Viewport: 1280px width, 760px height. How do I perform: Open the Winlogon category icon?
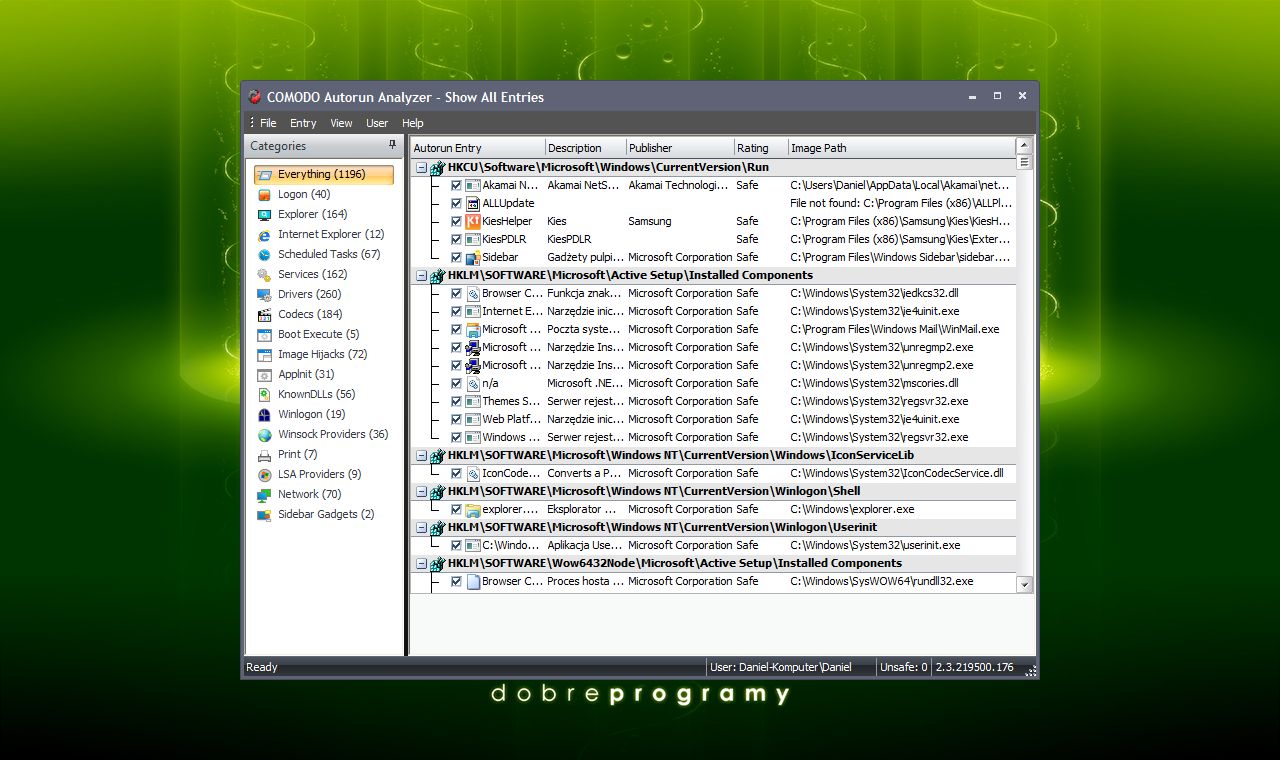(x=264, y=415)
